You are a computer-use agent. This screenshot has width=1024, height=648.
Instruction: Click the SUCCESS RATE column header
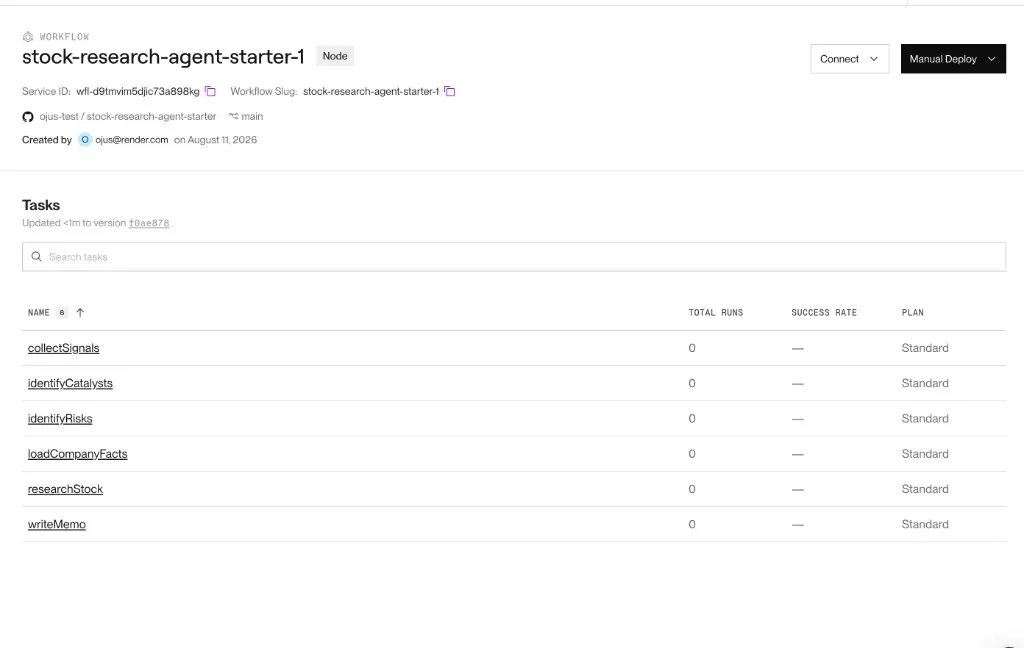tap(824, 312)
